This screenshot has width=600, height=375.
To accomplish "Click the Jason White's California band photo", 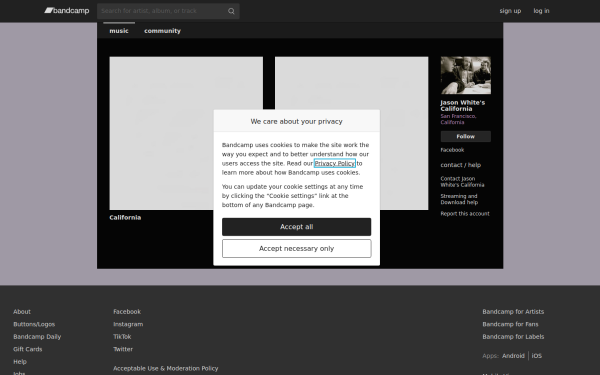I will pyautogui.click(x=465, y=75).
